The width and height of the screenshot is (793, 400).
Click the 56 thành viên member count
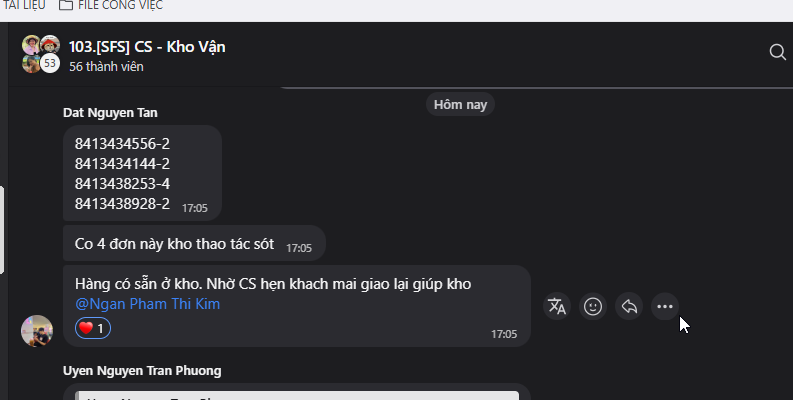tap(106, 67)
